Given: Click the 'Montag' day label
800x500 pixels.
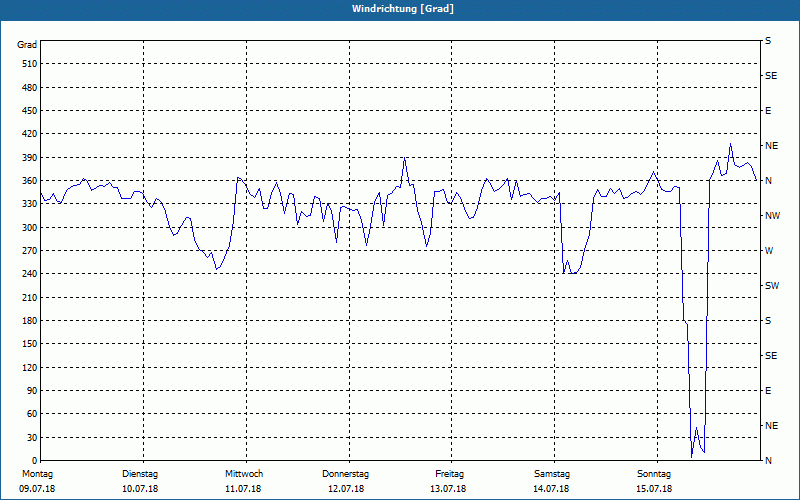Looking at the screenshot, I should [x=37, y=474].
